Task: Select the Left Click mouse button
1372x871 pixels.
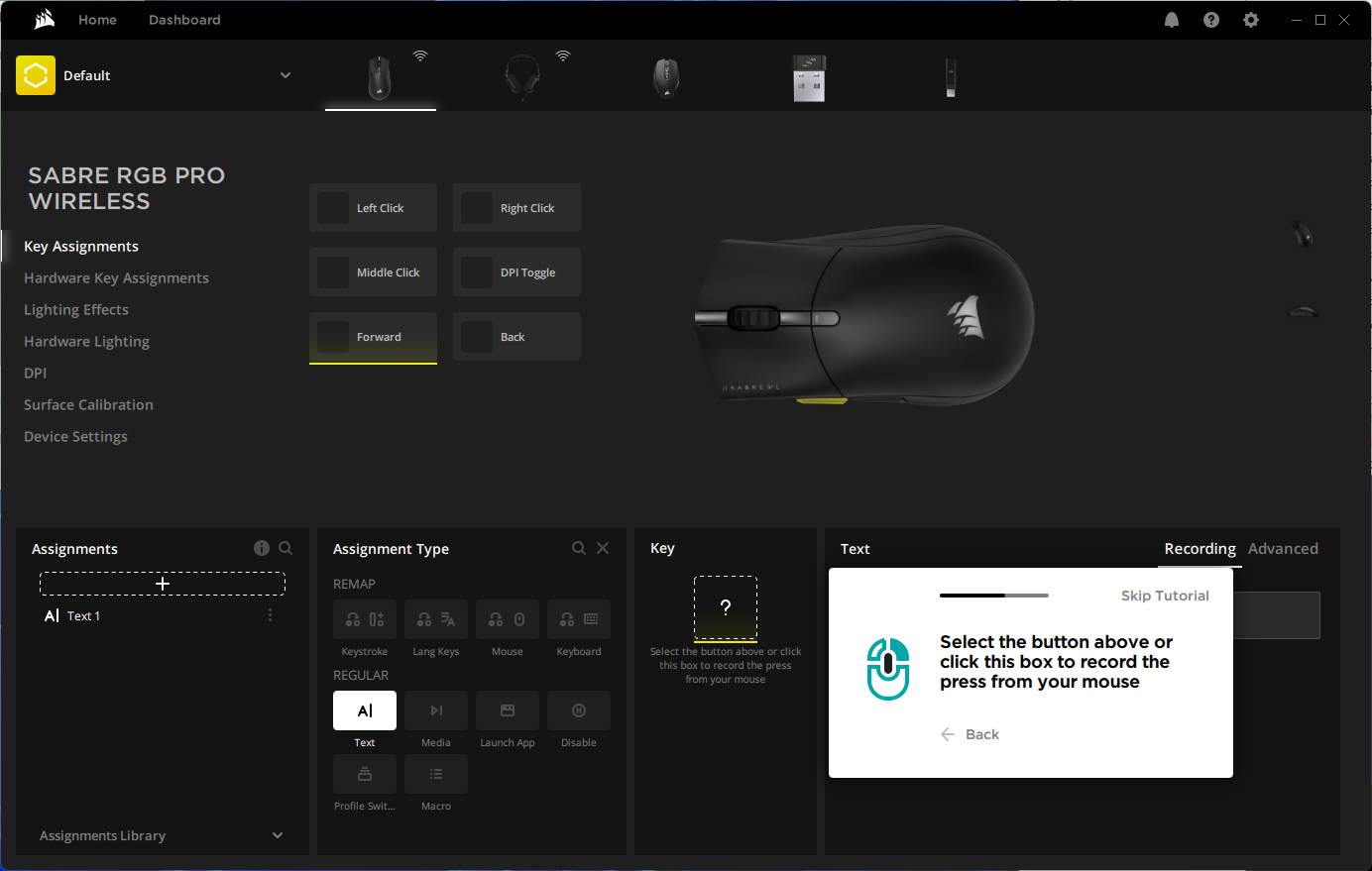Action: pos(373,208)
